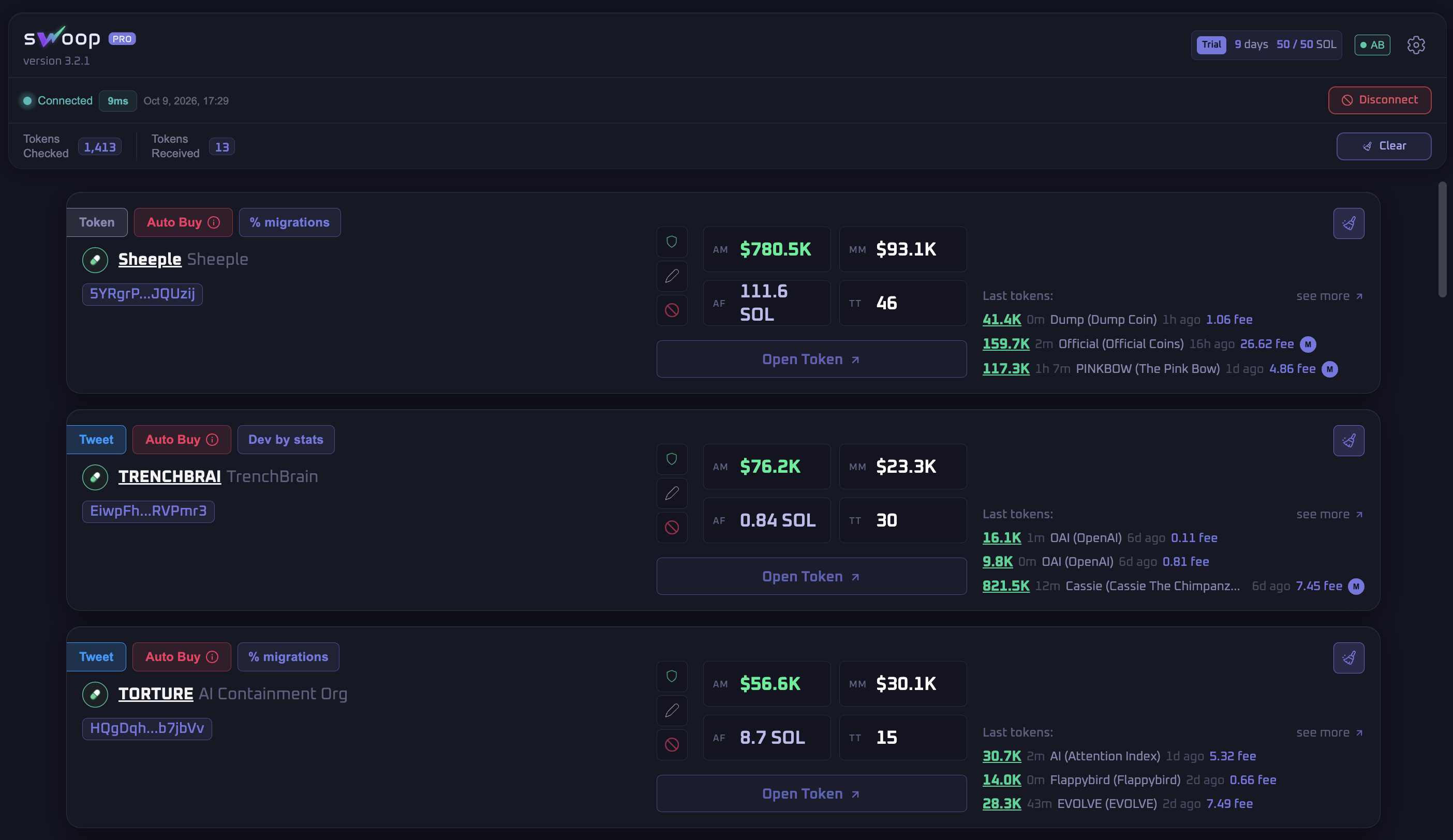Click the pill icon next to TRENCHBRAI
This screenshot has width=1453, height=840.
point(95,477)
